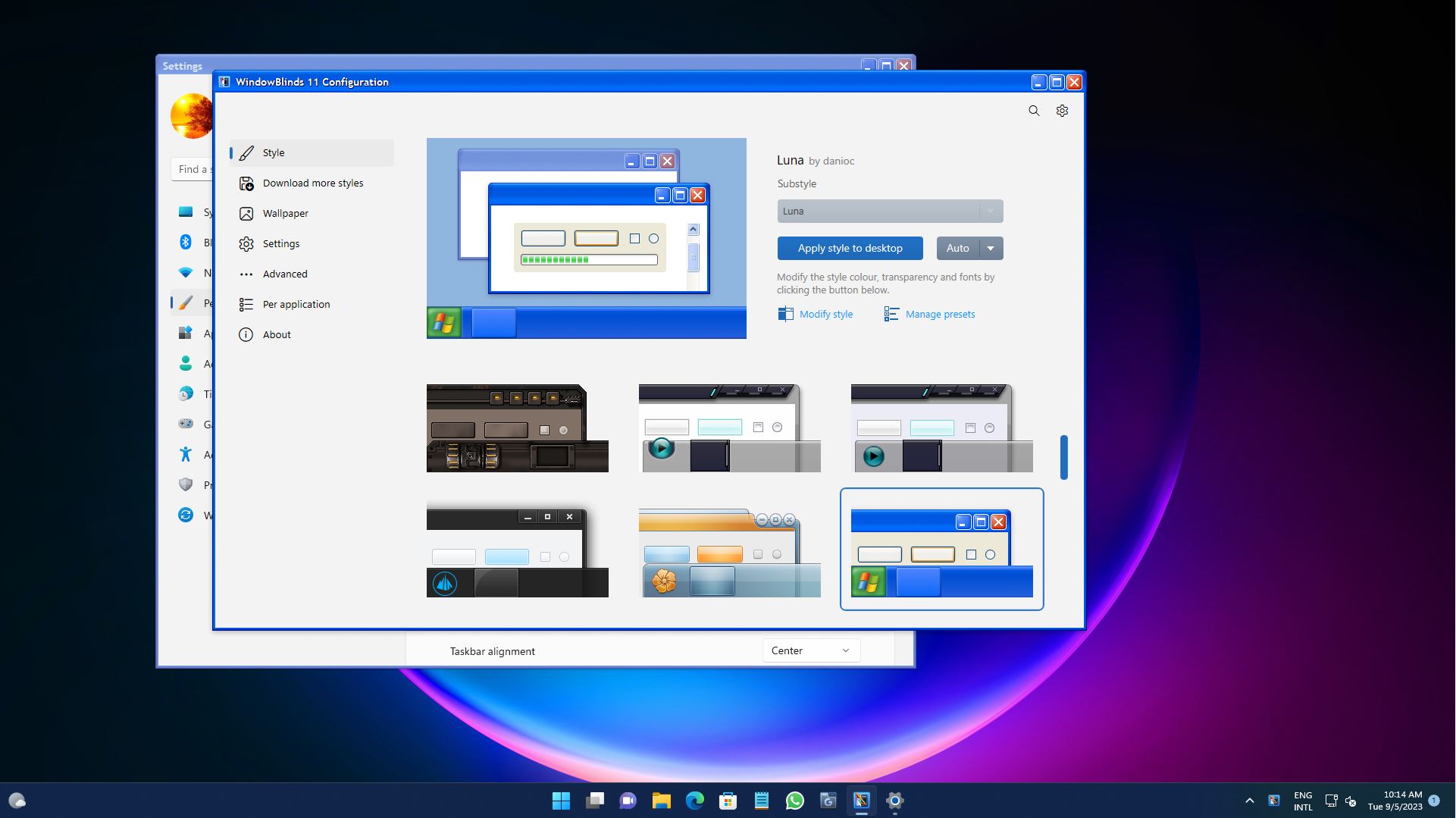Click the Bluetooth icon in Settings window
This screenshot has width=1456, height=818.
point(186,243)
